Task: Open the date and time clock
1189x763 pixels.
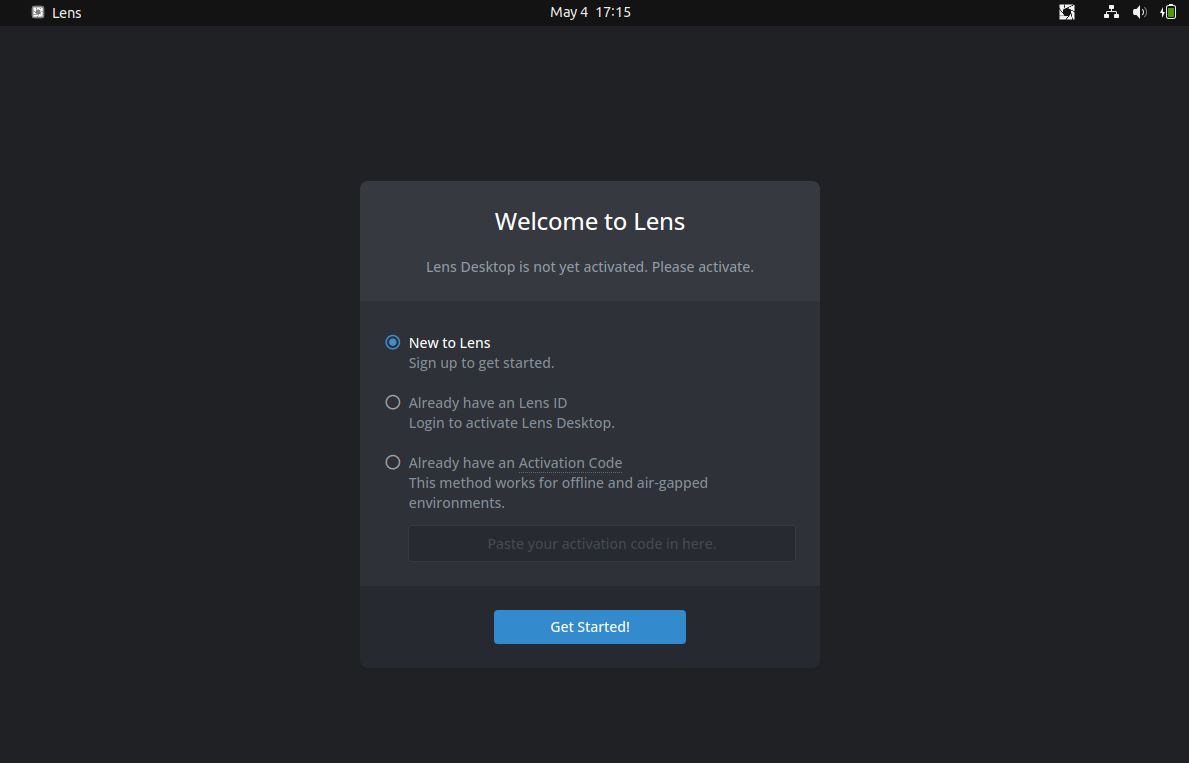Action: point(590,12)
